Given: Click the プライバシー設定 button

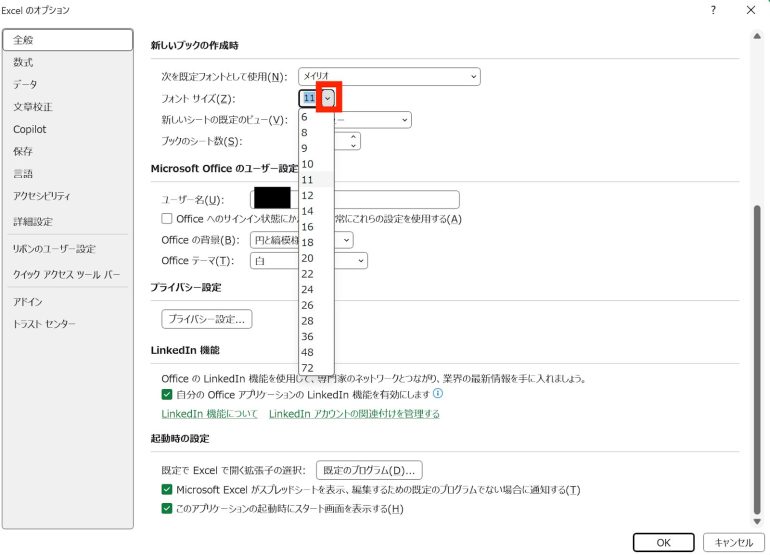Looking at the screenshot, I should [x=207, y=320].
